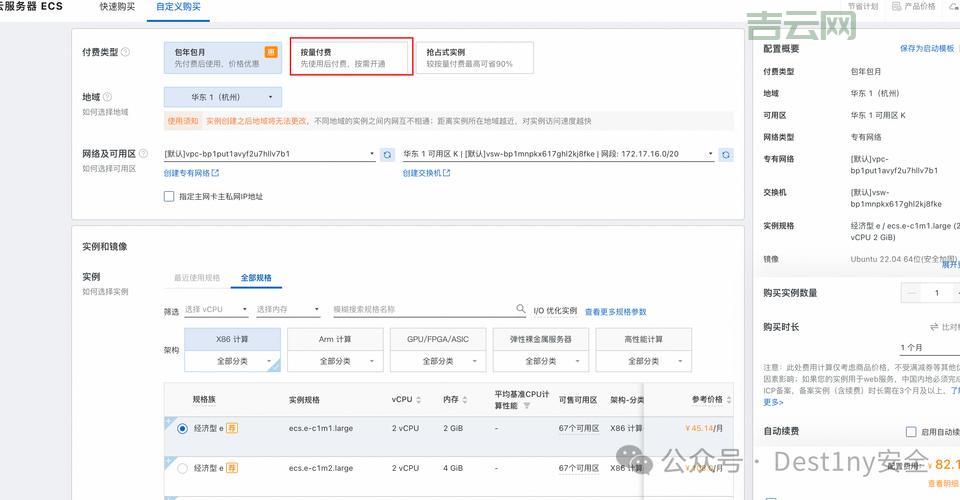The image size is (960, 500).
Task: Open the 选择 vCPU filter dropdown
Action: (x=216, y=310)
